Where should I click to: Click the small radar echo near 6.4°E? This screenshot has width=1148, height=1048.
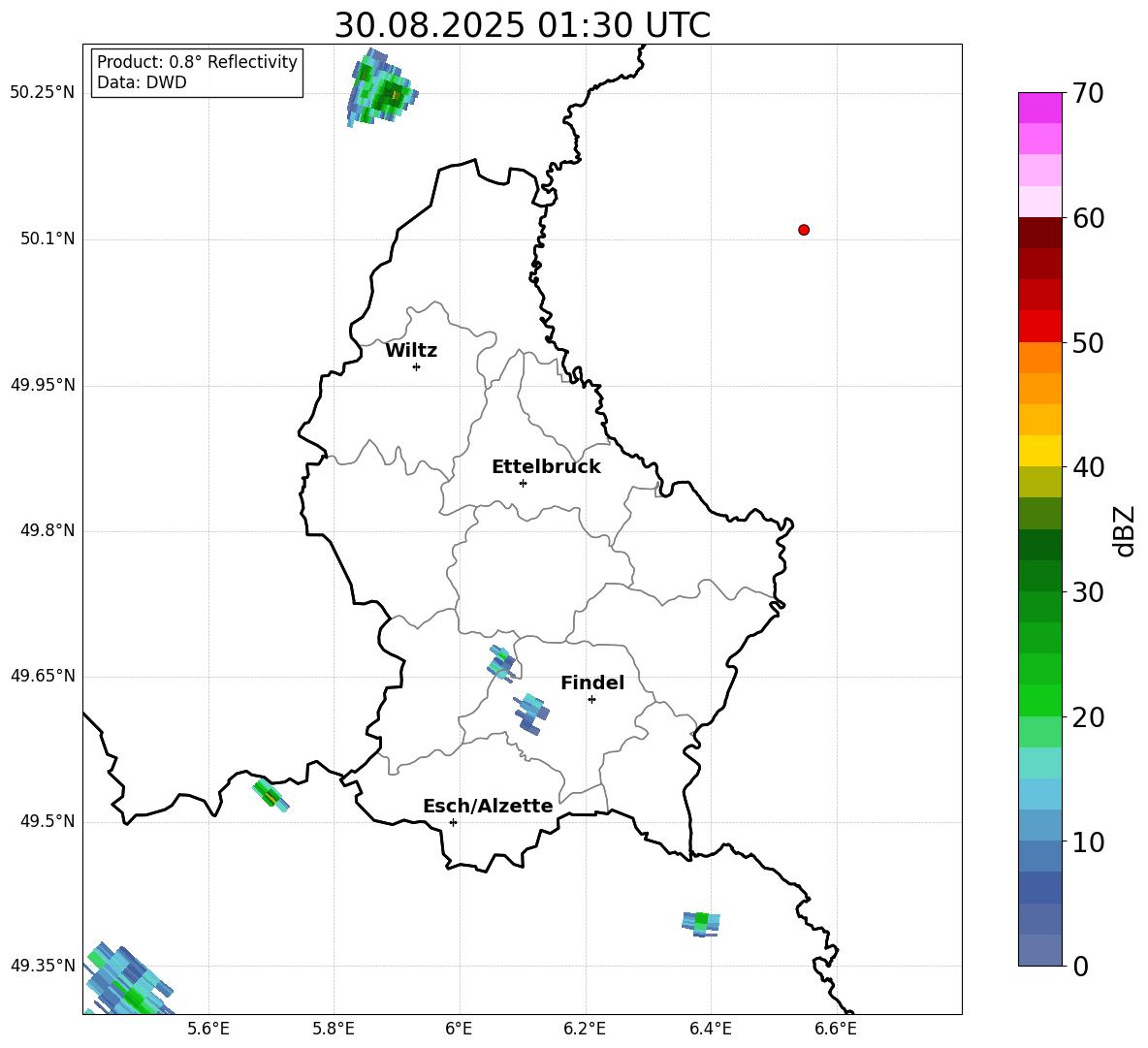click(x=701, y=924)
